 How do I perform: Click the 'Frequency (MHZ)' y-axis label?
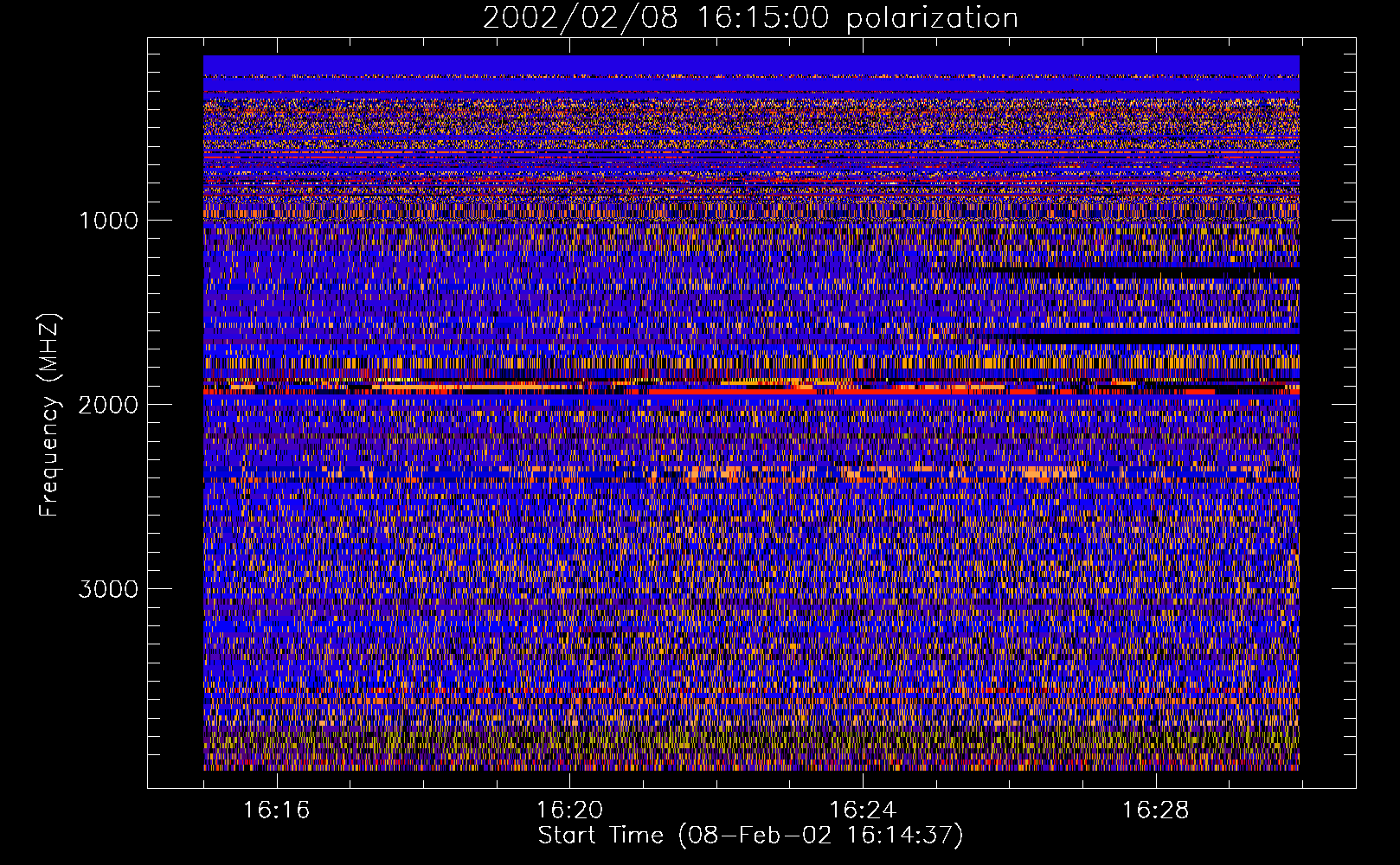[50, 414]
